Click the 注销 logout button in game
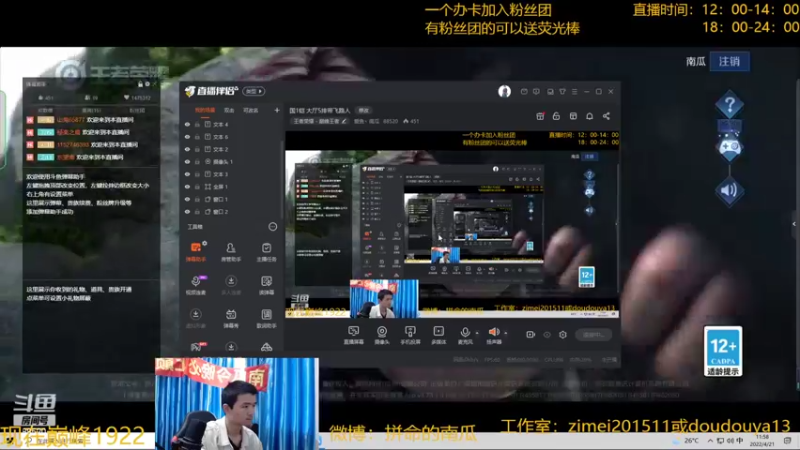The height and width of the screenshot is (450, 800). pyautogui.click(x=729, y=61)
